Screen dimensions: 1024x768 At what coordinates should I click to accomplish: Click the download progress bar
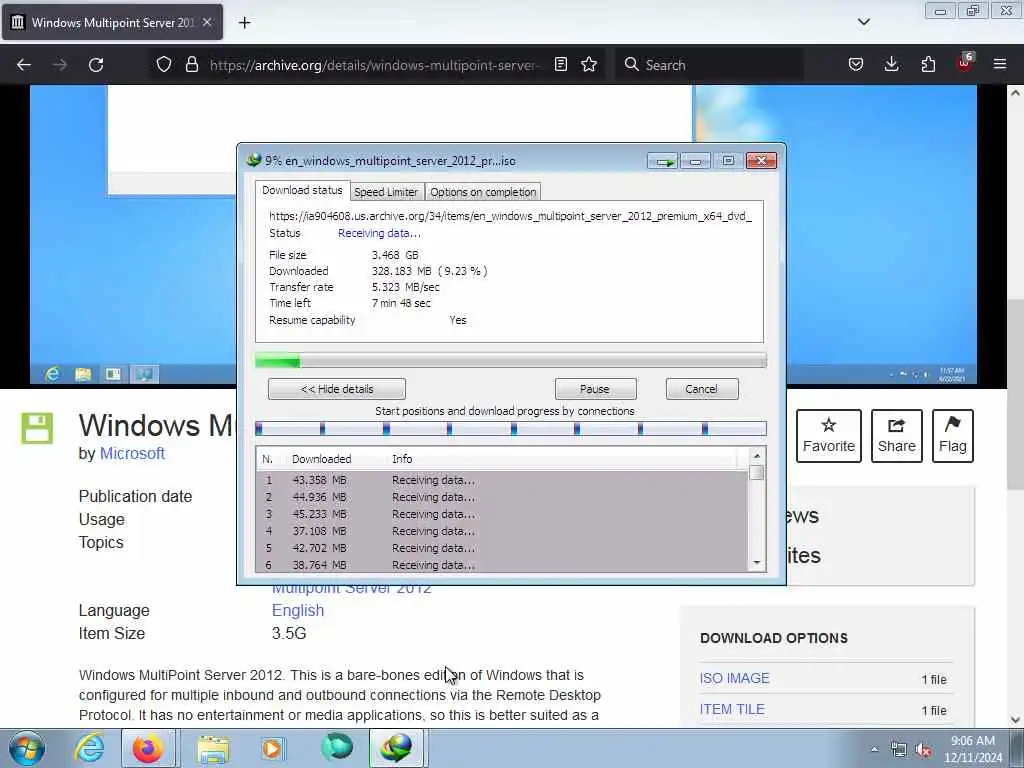[511, 360]
